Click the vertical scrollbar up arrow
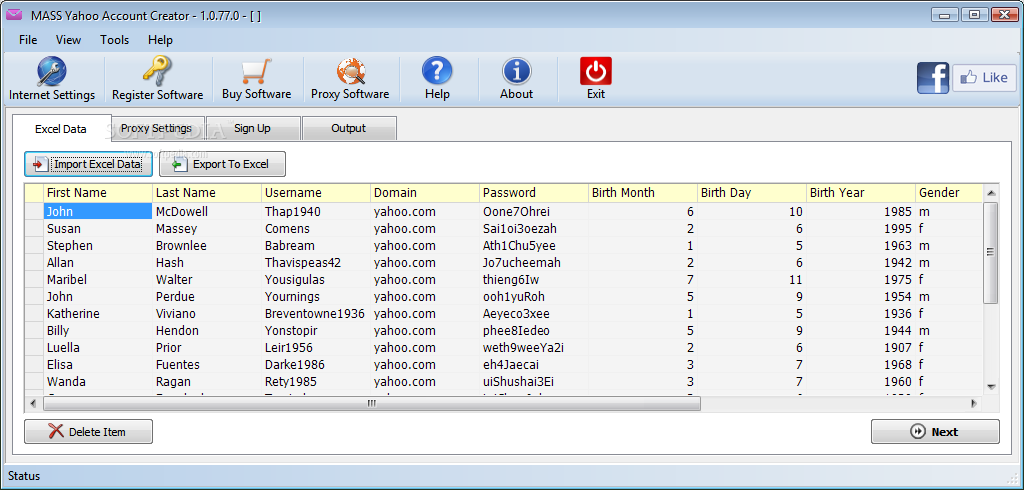The image size is (1024, 490). coord(991,193)
